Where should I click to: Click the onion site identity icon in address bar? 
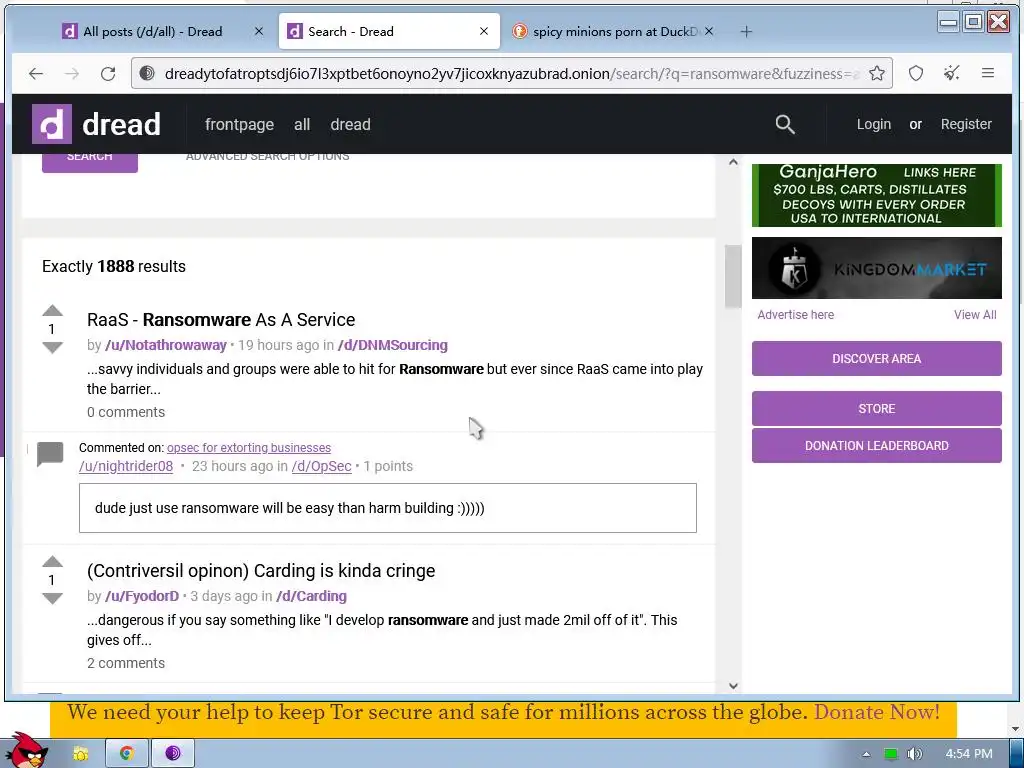click(x=147, y=74)
